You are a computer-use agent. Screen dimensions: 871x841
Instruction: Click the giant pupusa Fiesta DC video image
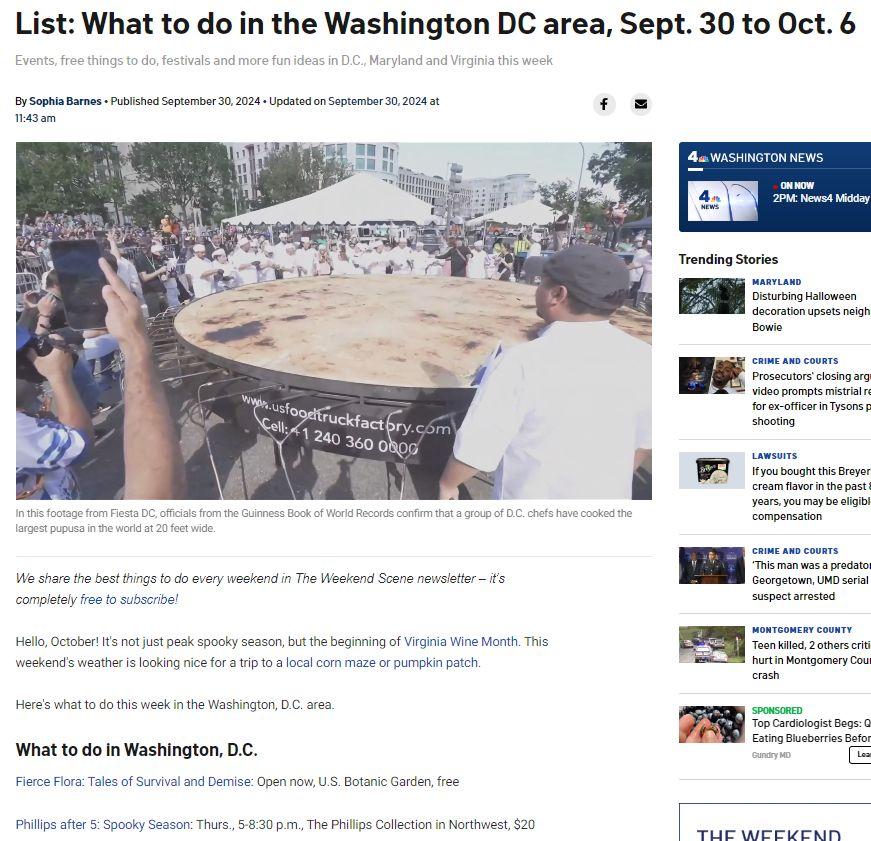[334, 321]
